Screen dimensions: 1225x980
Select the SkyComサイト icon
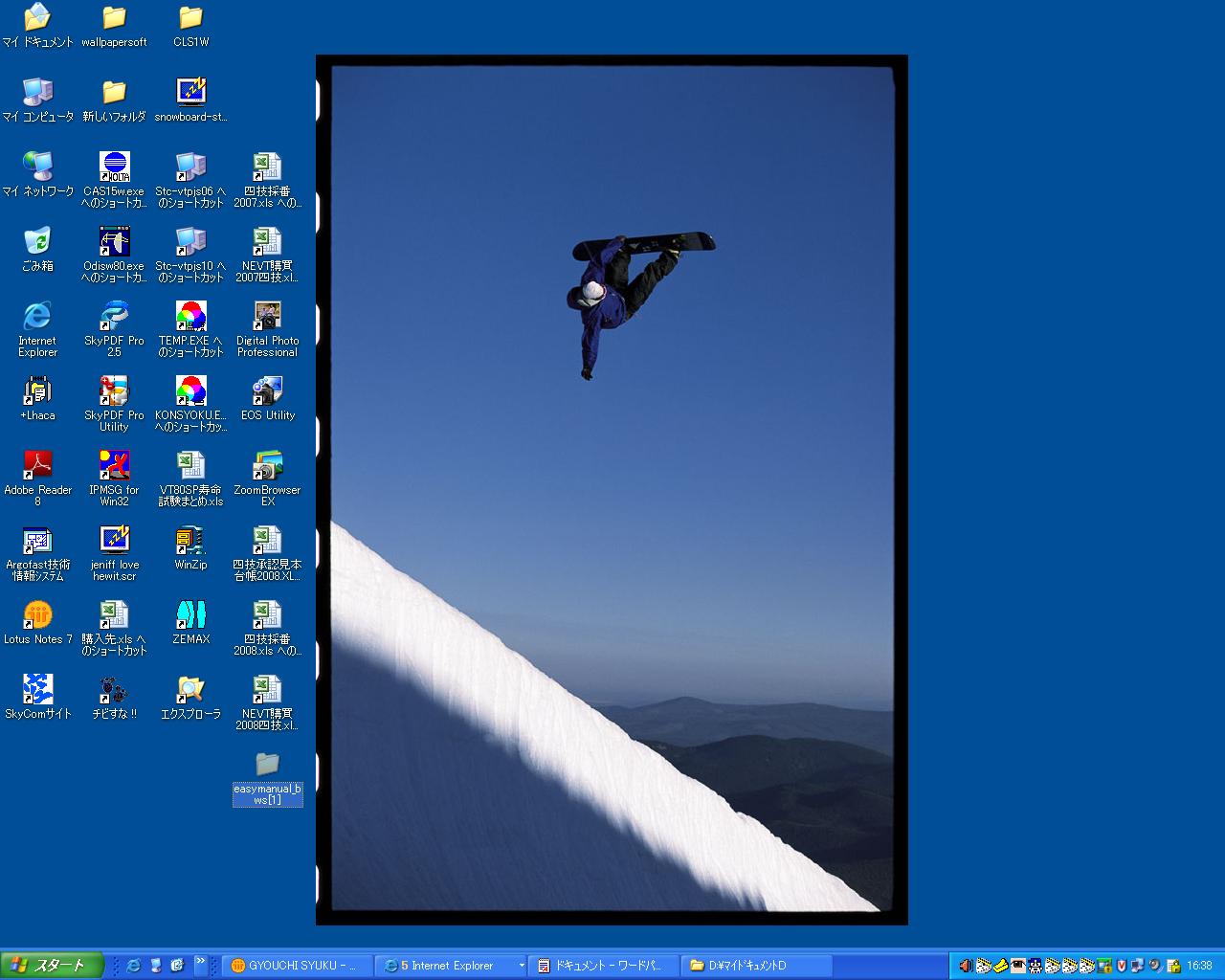click(x=37, y=698)
